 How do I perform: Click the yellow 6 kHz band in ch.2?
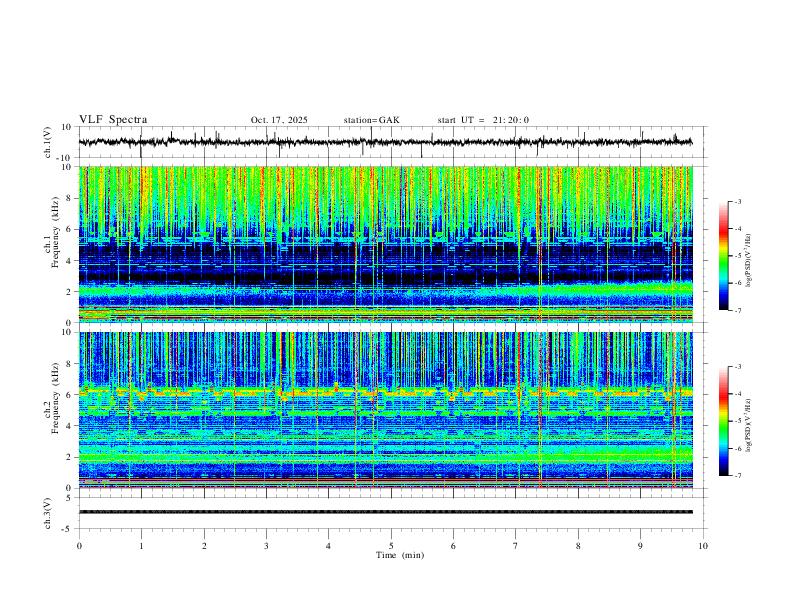point(385,392)
